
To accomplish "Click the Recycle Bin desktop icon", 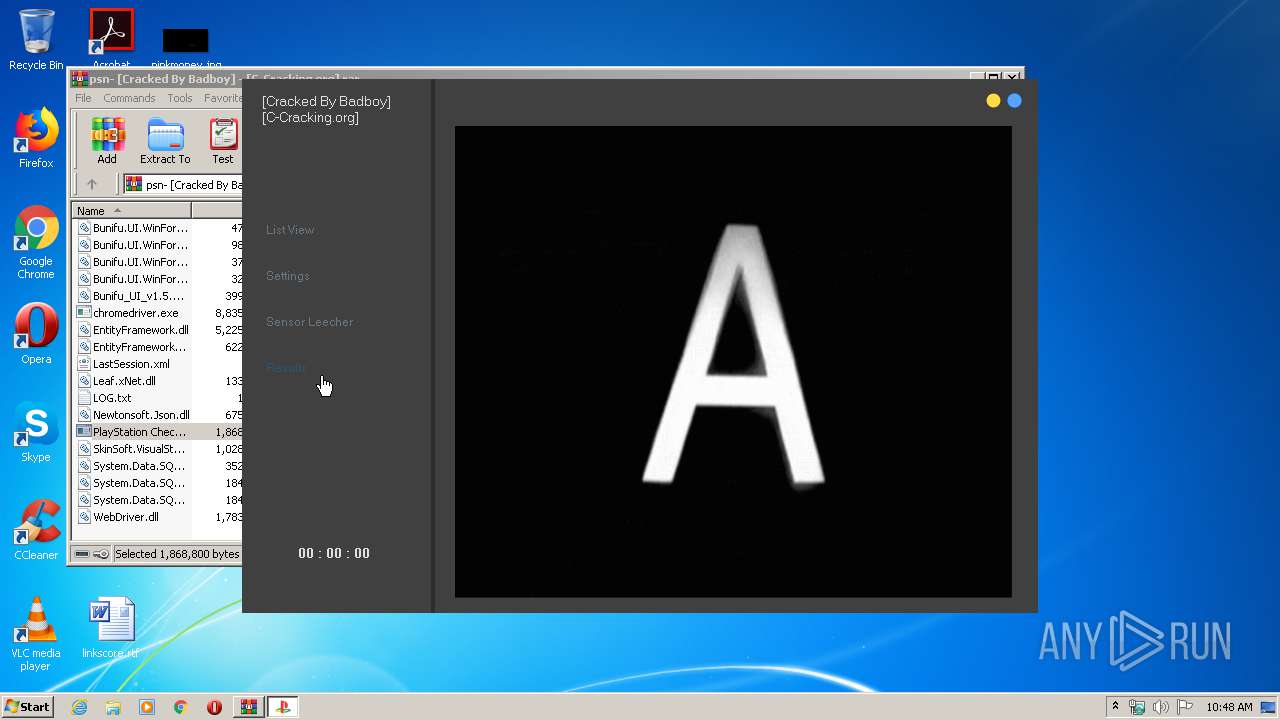I will point(36,40).
